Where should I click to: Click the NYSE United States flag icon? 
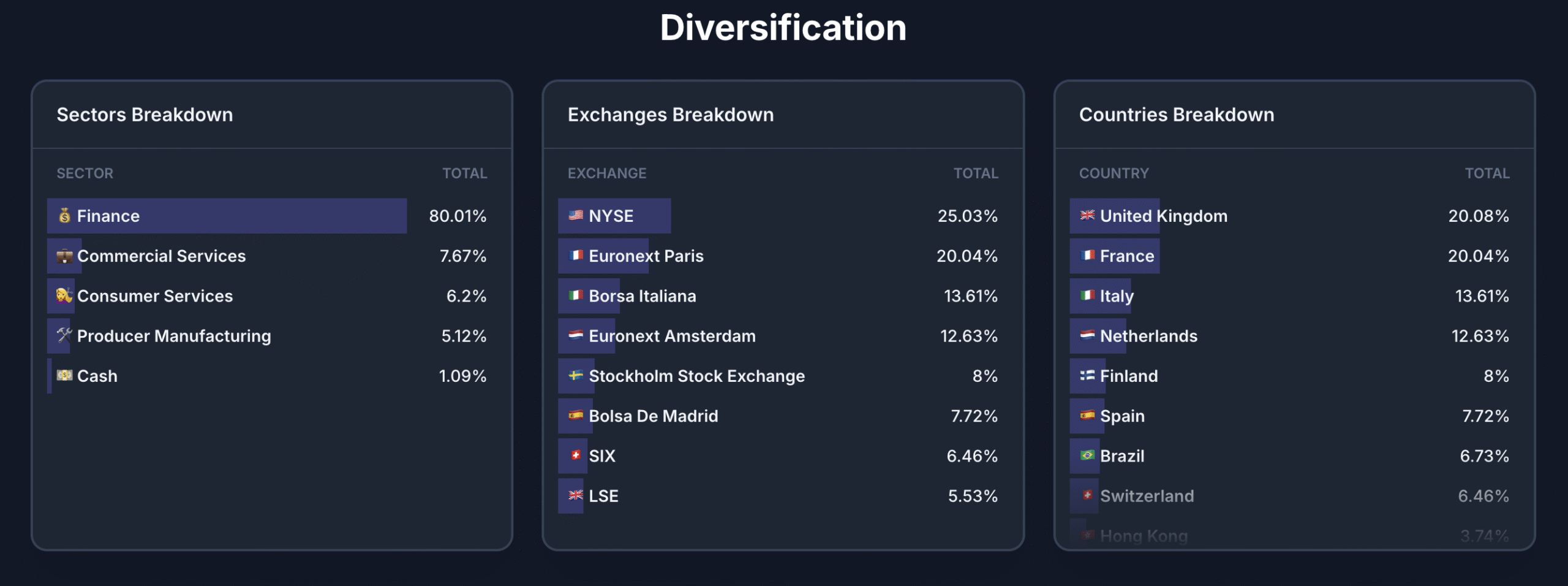tap(576, 216)
